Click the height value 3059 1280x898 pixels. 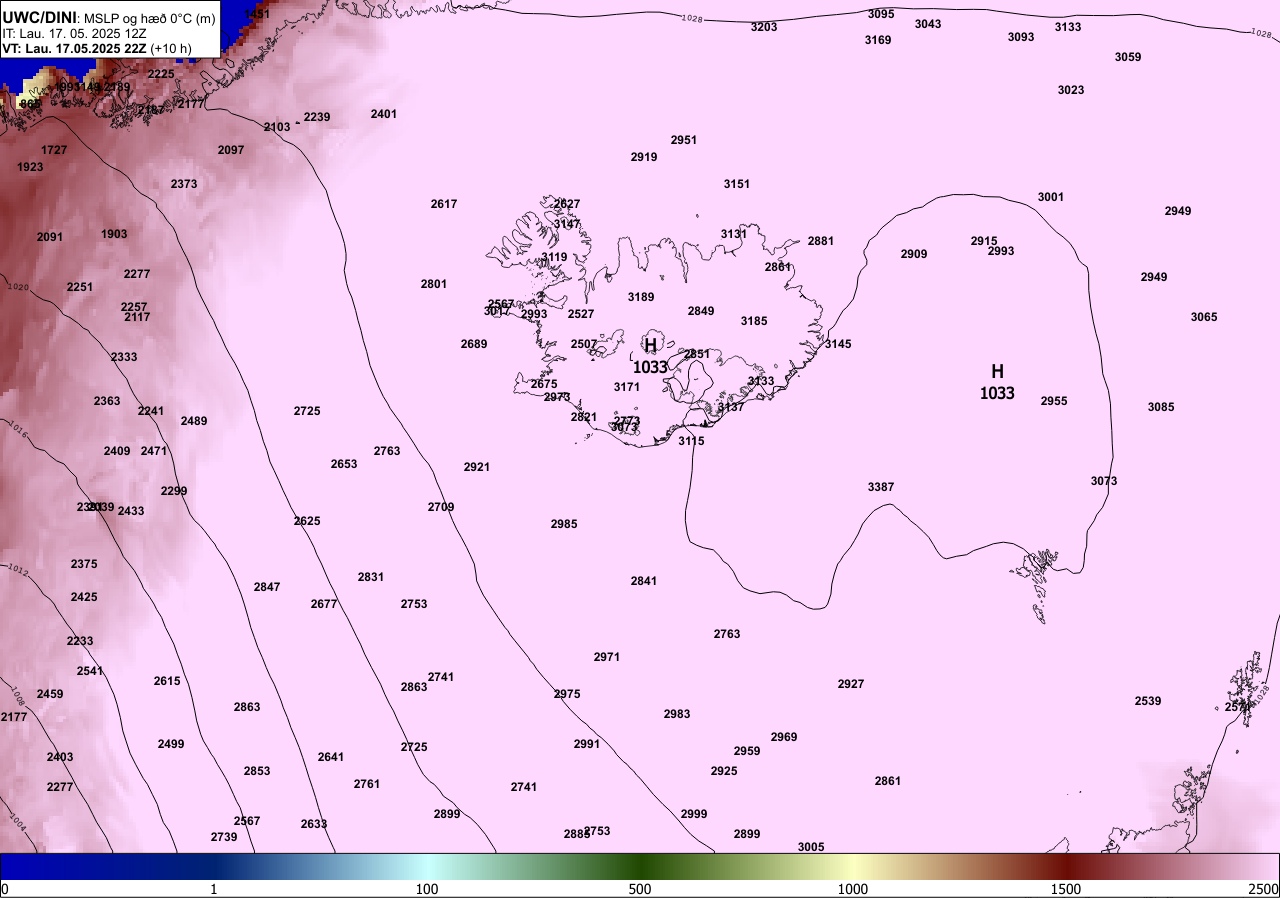(1128, 57)
